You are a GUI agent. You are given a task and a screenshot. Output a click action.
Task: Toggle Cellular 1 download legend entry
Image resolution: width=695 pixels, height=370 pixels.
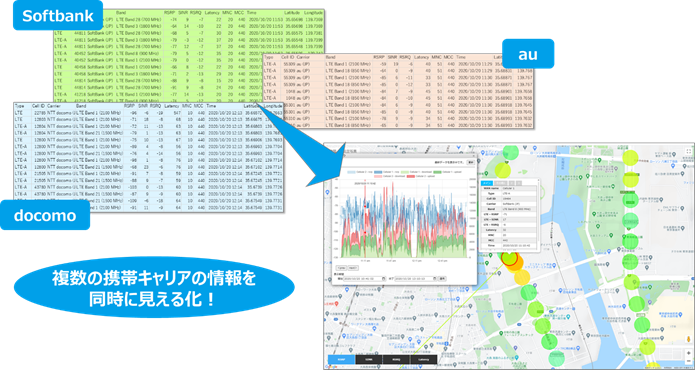coord(416,172)
